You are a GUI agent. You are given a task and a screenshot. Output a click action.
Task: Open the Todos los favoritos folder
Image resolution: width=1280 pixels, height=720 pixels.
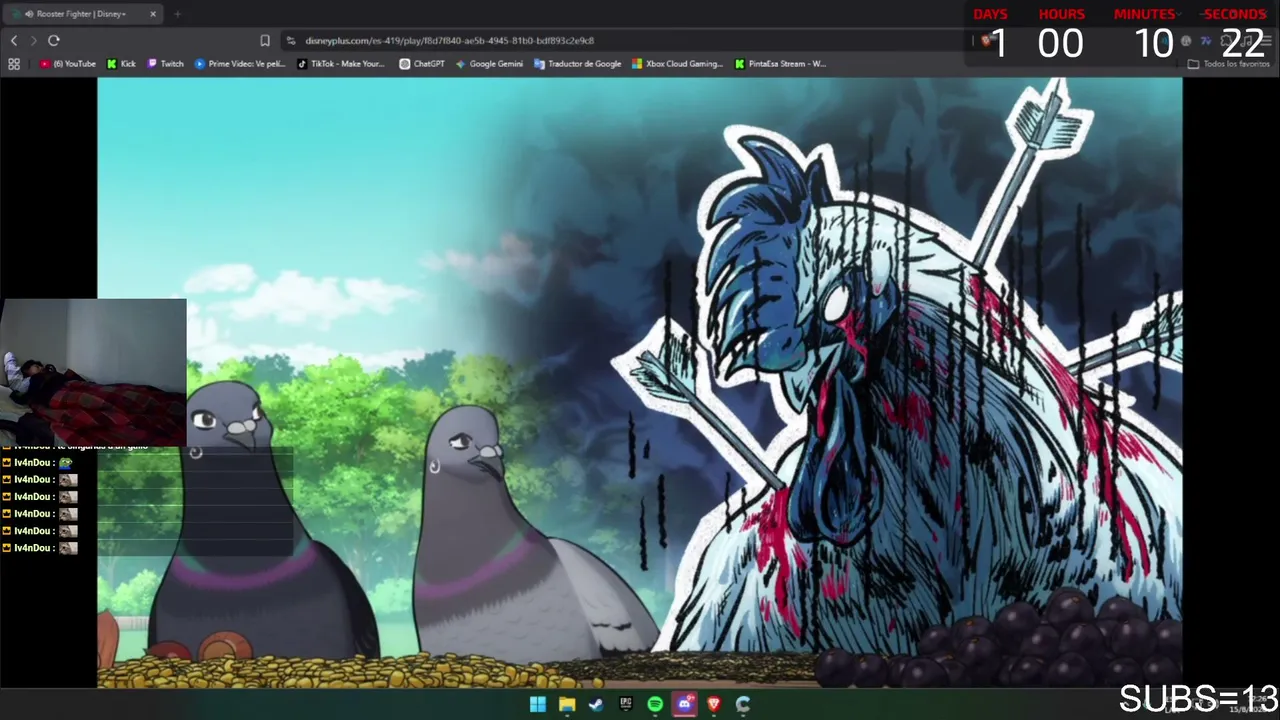pyautogui.click(x=1228, y=64)
